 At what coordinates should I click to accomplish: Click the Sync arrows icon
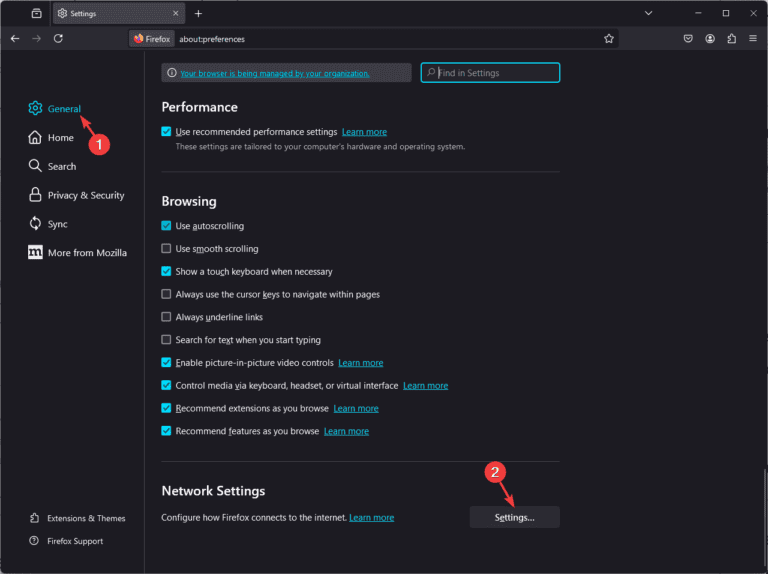(x=35, y=224)
